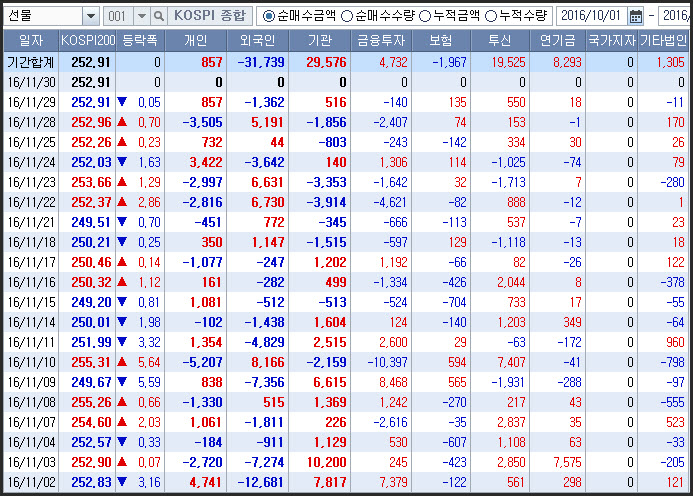Image resolution: width=693 pixels, height=496 pixels.
Task: Click foreign total value -31,739
Action: click(x=261, y=62)
